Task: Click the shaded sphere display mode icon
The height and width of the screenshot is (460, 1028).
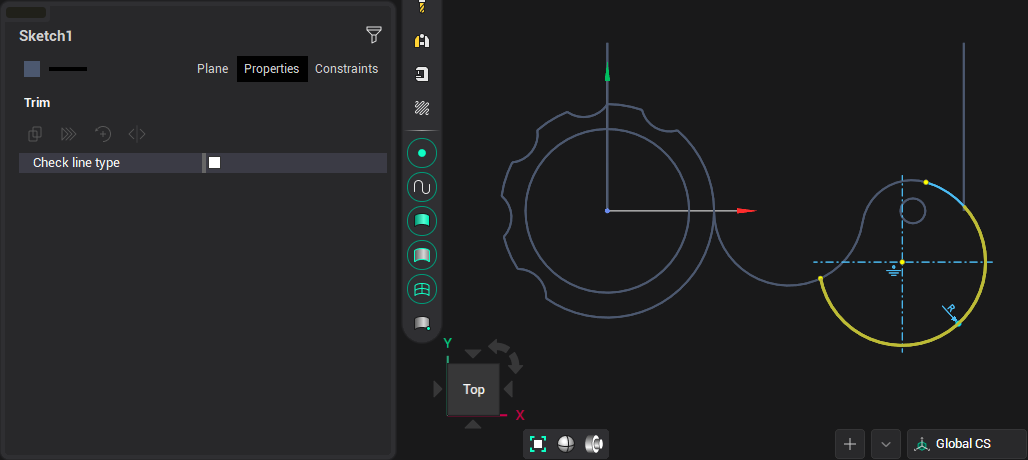Action: [566, 444]
